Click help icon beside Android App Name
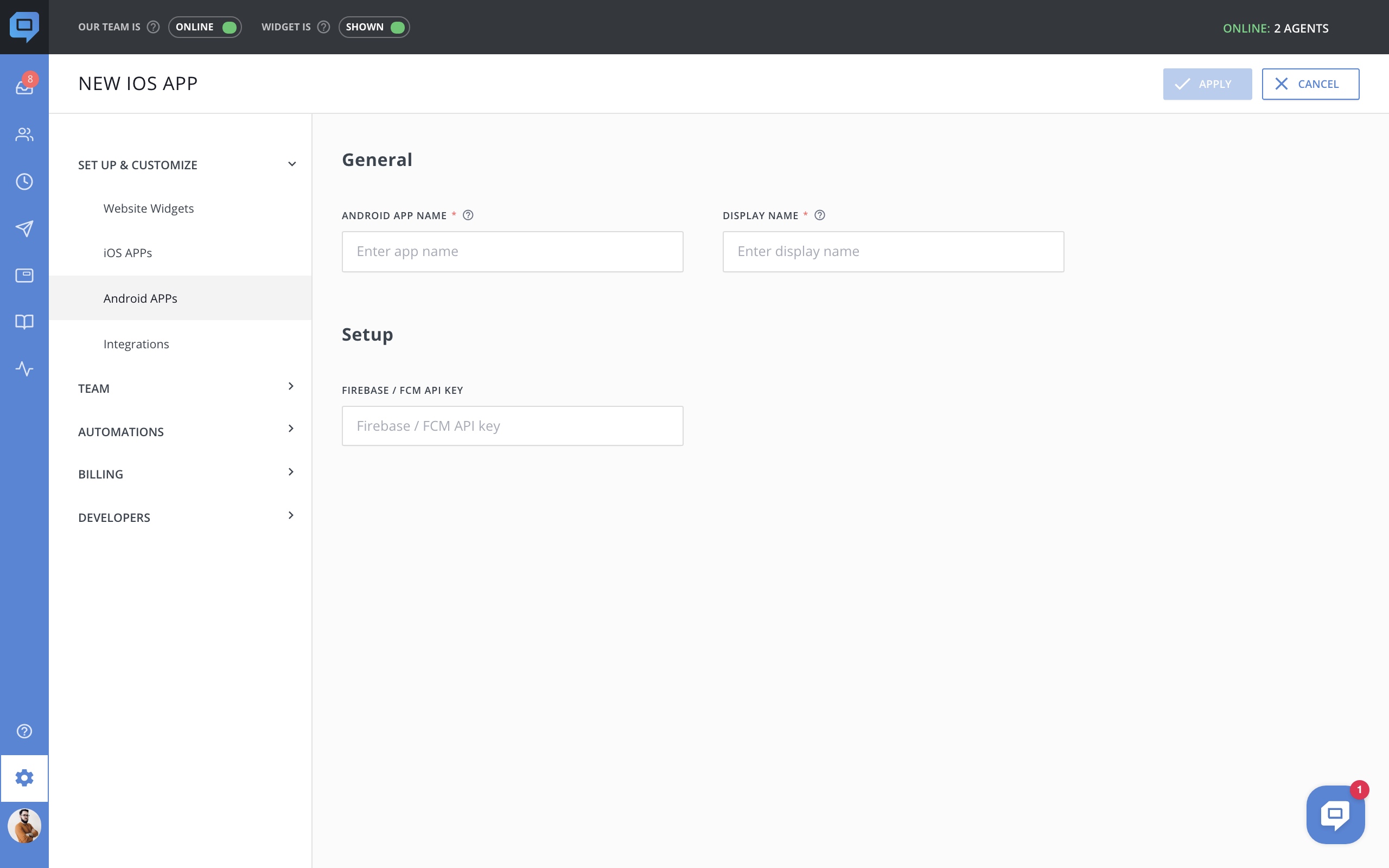The width and height of the screenshot is (1389, 868). point(468,215)
